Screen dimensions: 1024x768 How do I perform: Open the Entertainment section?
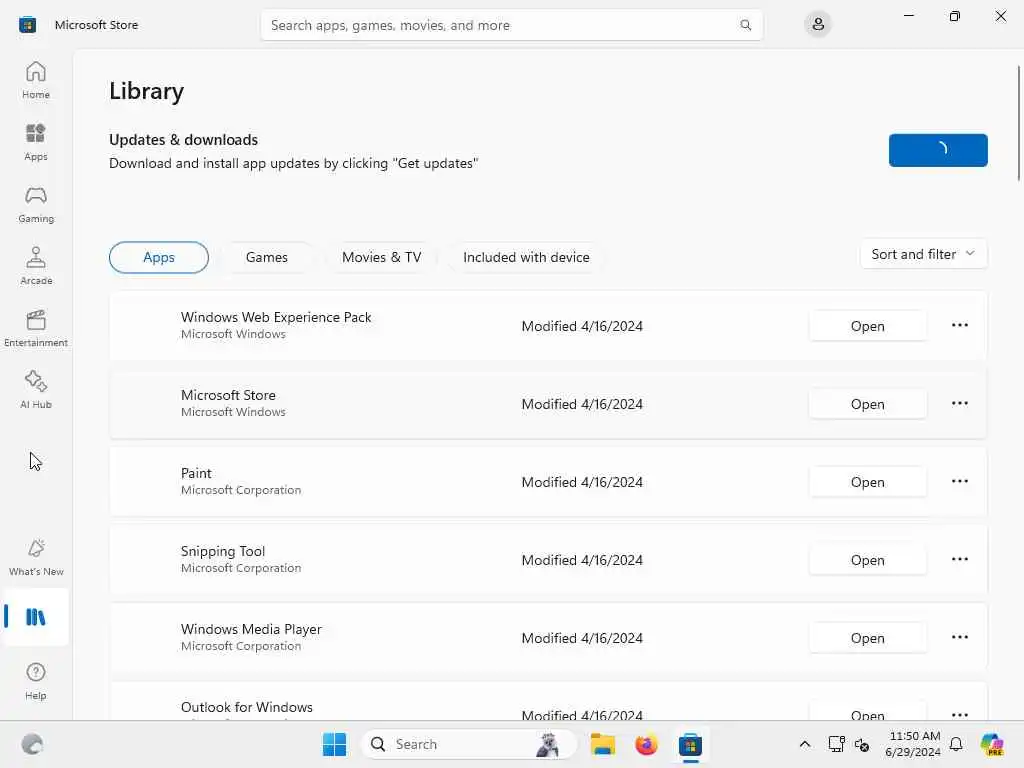pos(36,328)
